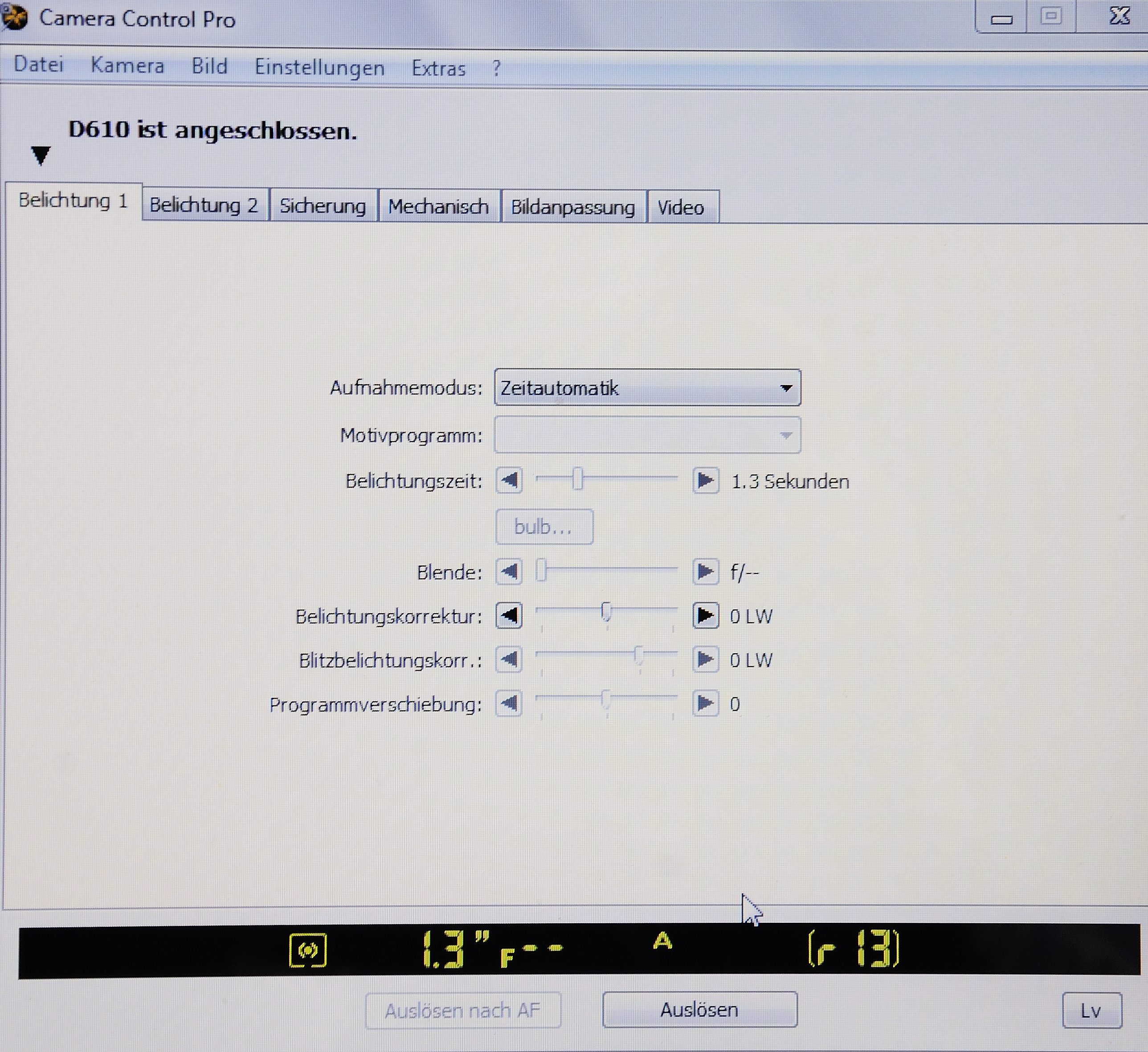This screenshot has height=1052, width=1148.
Task: Click metering mode icon in LCD panel
Action: [308, 950]
